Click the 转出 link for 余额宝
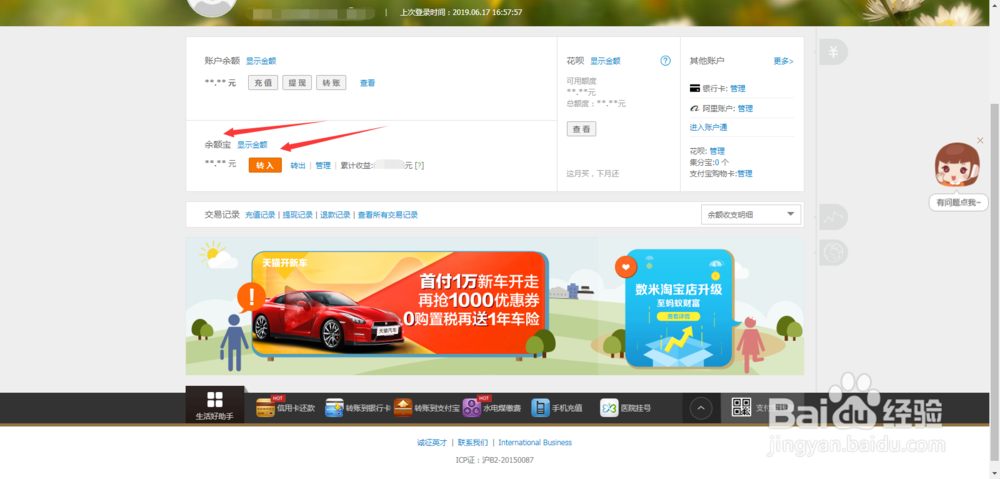 click(298, 166)
